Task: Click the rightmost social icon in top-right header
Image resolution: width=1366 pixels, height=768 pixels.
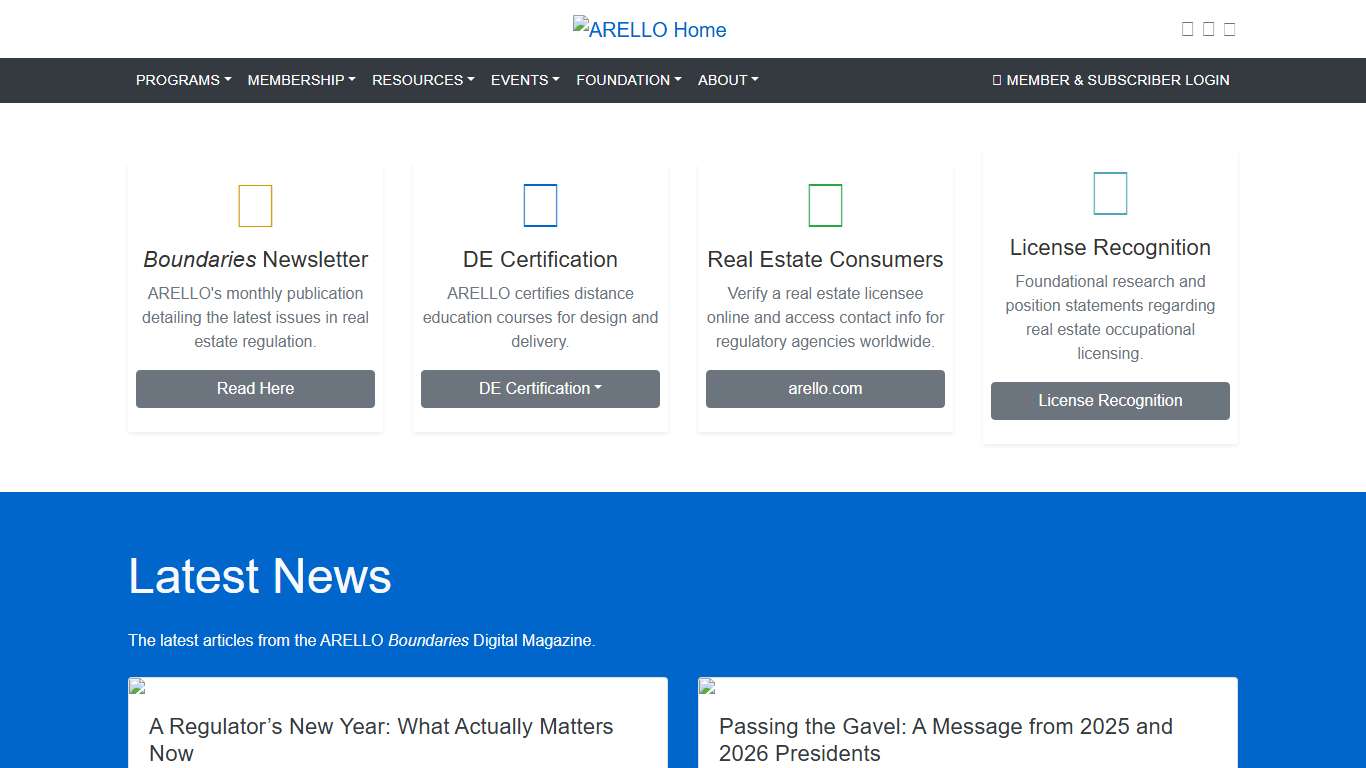Action: 1229,29
